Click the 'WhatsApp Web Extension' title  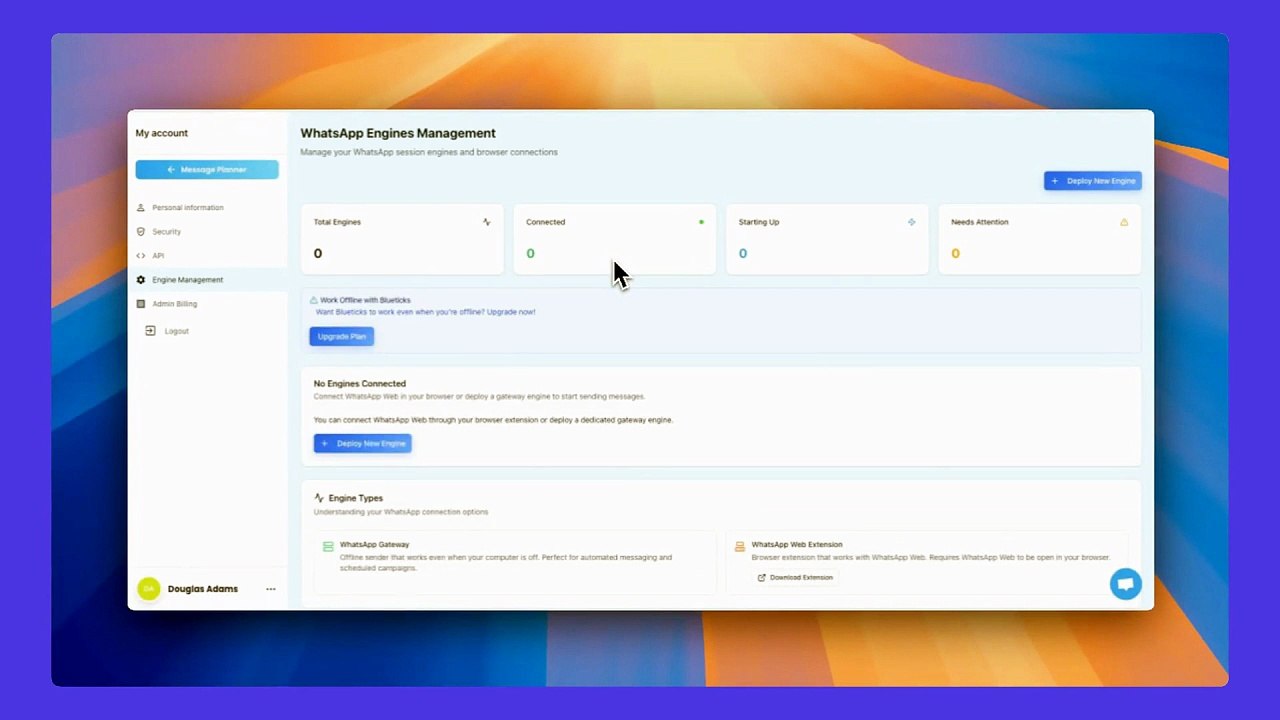pyautogui.click(x=797, y=545)
